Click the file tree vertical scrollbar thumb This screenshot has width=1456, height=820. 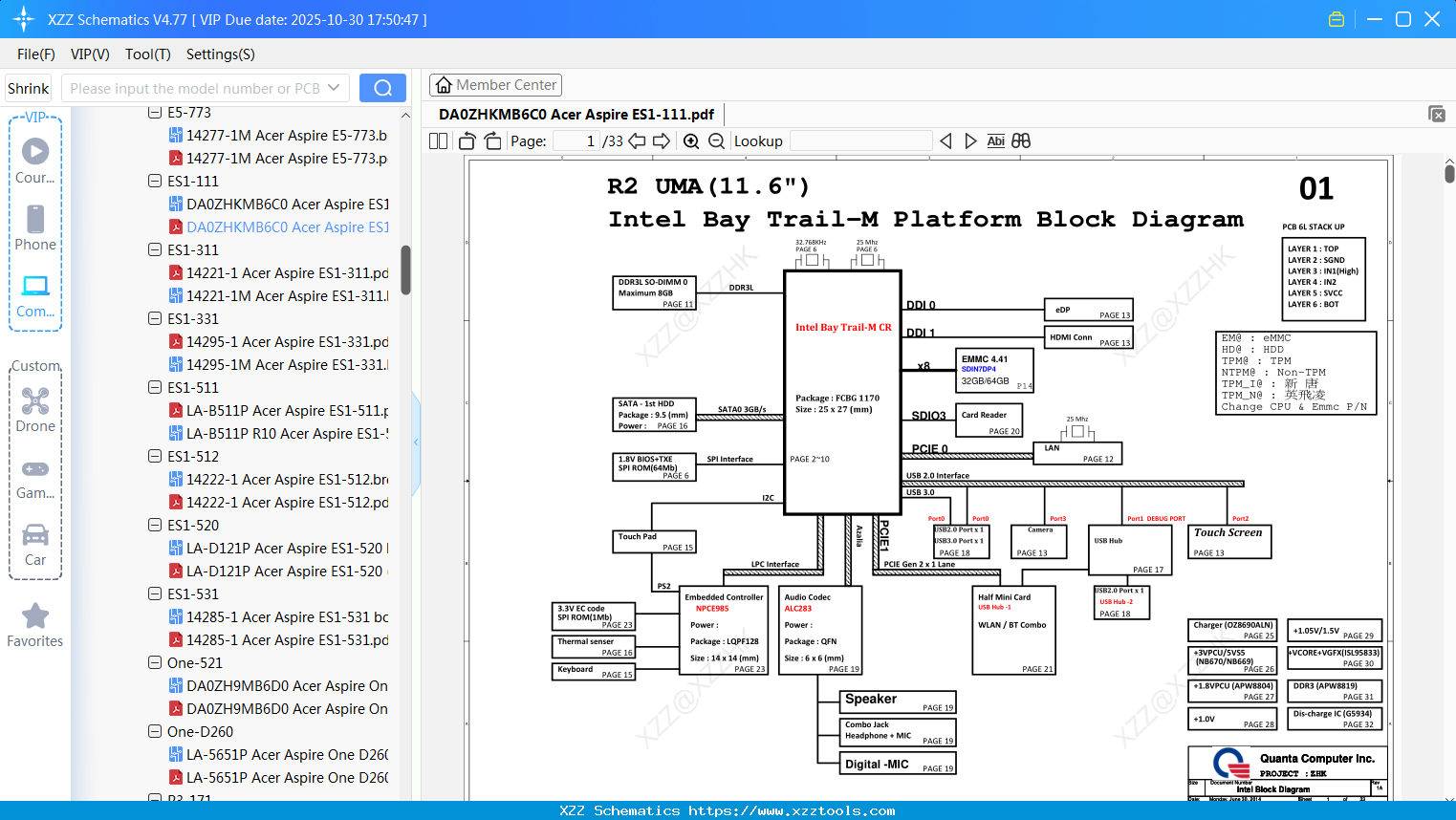pyautogui.click(x=405, y=270)
